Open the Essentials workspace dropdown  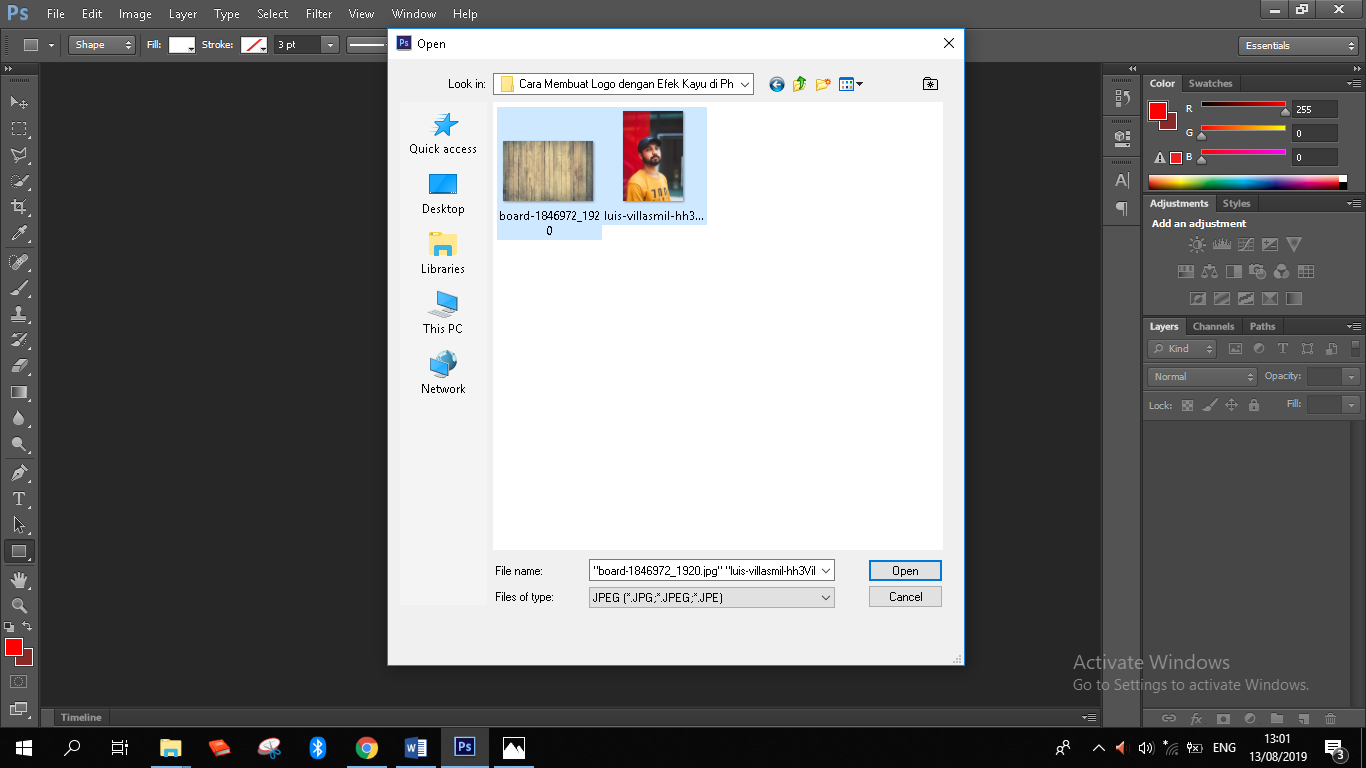[x=1298, y=46]
